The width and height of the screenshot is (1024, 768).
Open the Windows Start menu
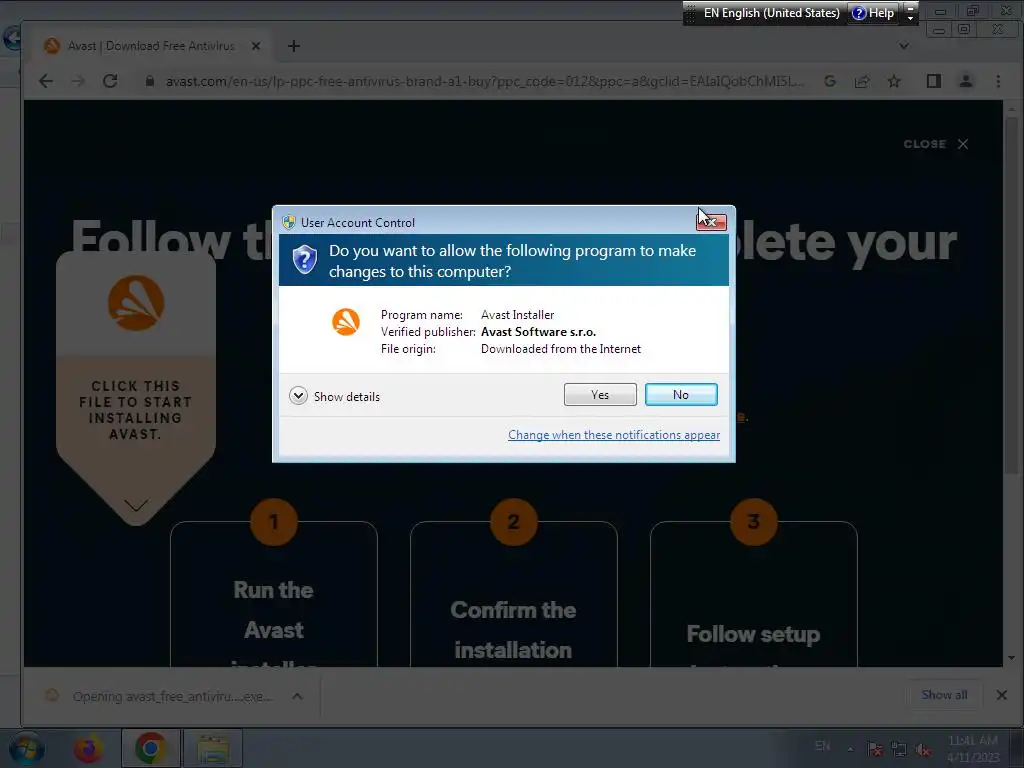tap(26, 748)
